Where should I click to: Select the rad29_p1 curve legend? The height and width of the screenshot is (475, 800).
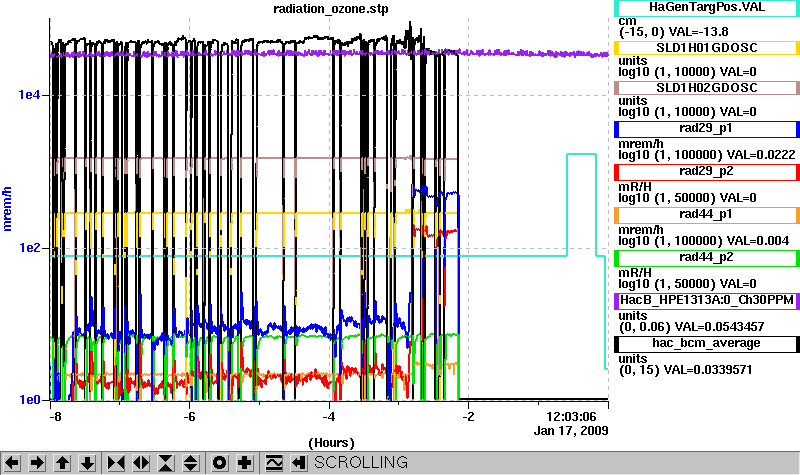click(707, 129)
